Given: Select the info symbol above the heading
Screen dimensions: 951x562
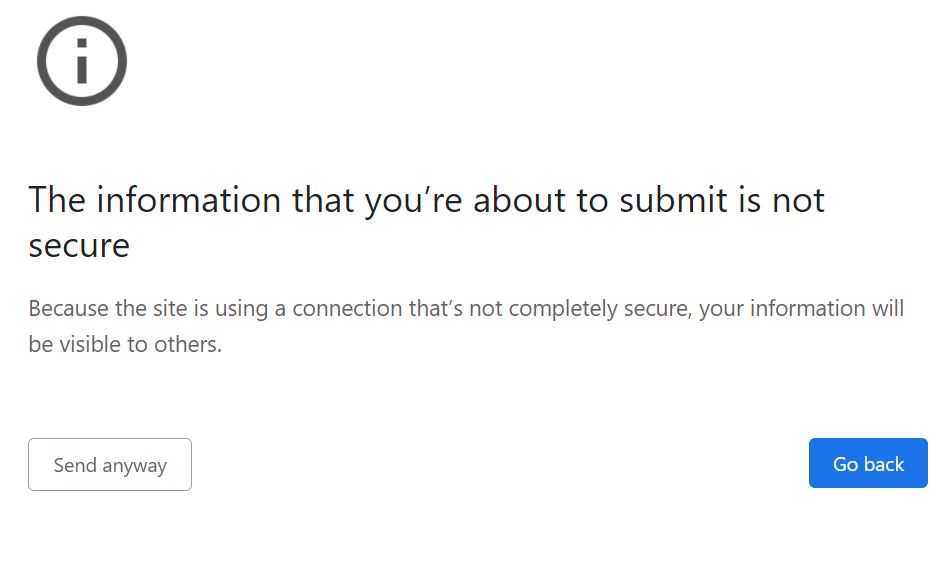Looking at the screenshot, I should pos(82,61).
